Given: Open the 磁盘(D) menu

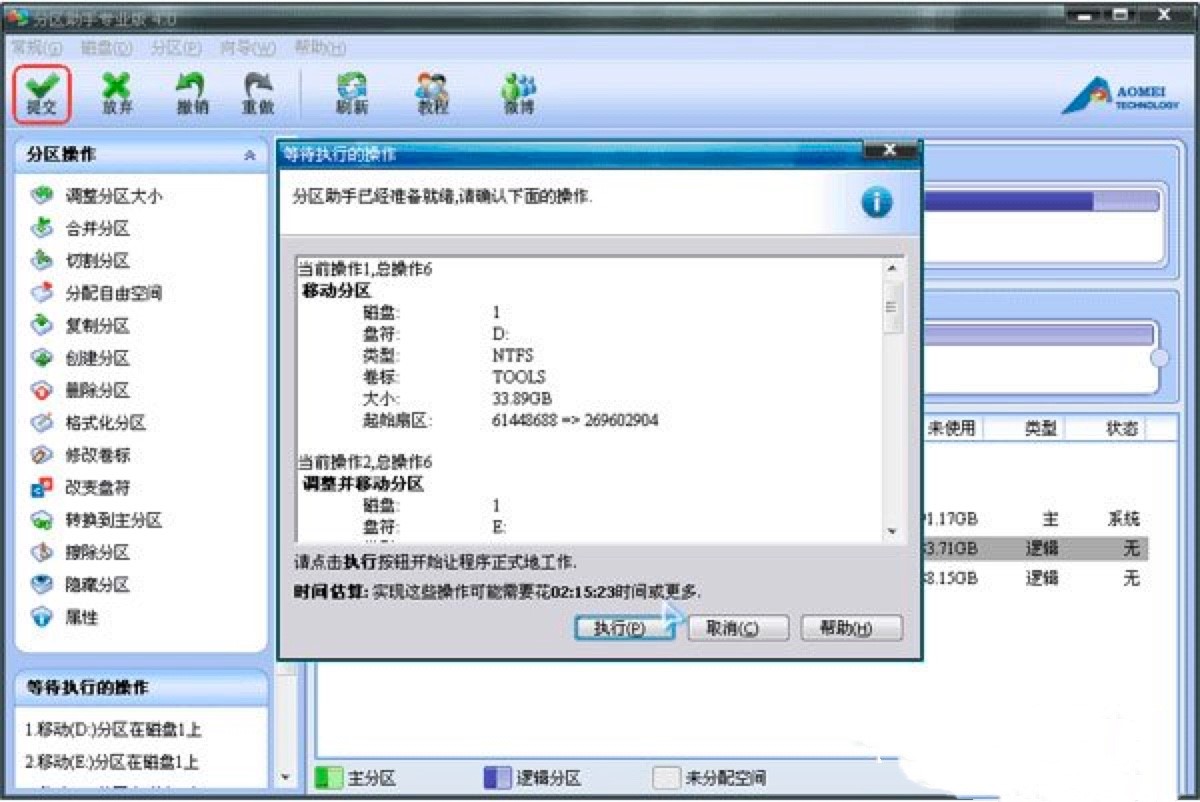Looking at the screenshot, I should pos(106,47).
